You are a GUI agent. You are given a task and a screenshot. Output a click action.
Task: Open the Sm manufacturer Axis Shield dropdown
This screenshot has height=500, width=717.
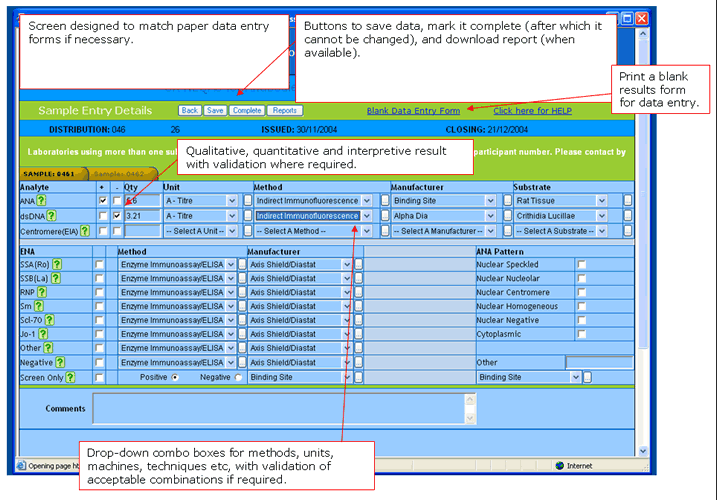(347, 306)
